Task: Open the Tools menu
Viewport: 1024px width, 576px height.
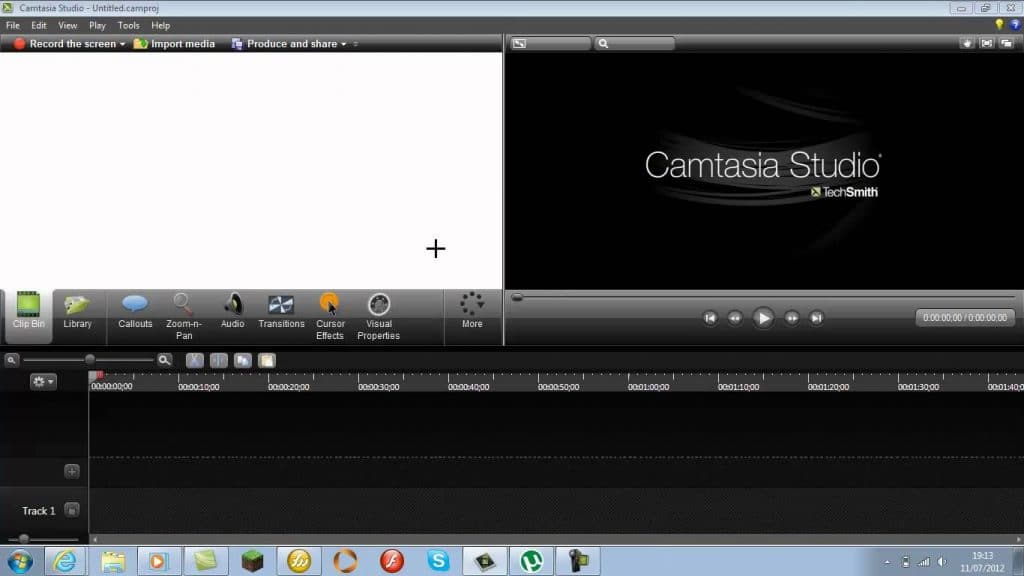Action: [129, 25]
